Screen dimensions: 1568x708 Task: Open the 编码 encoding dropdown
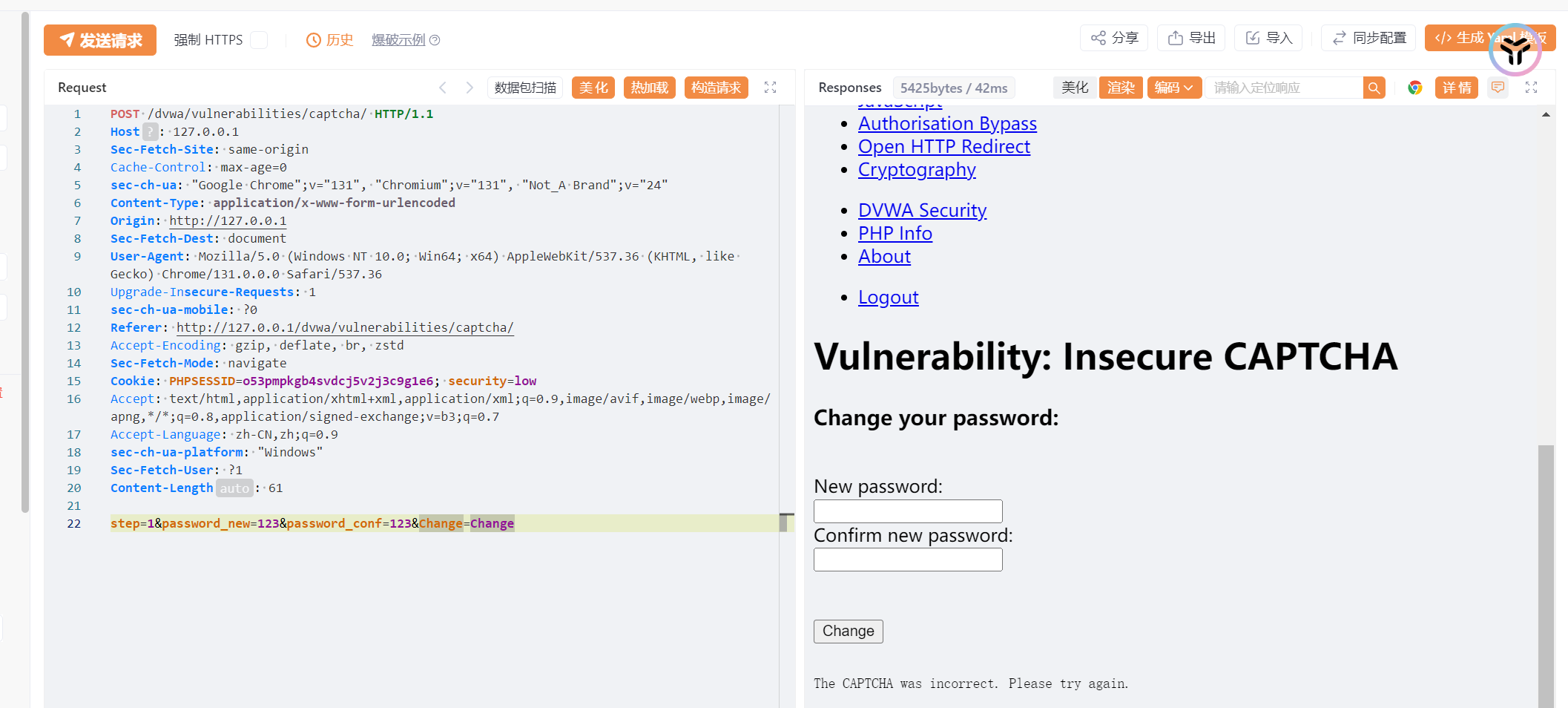1174,88
